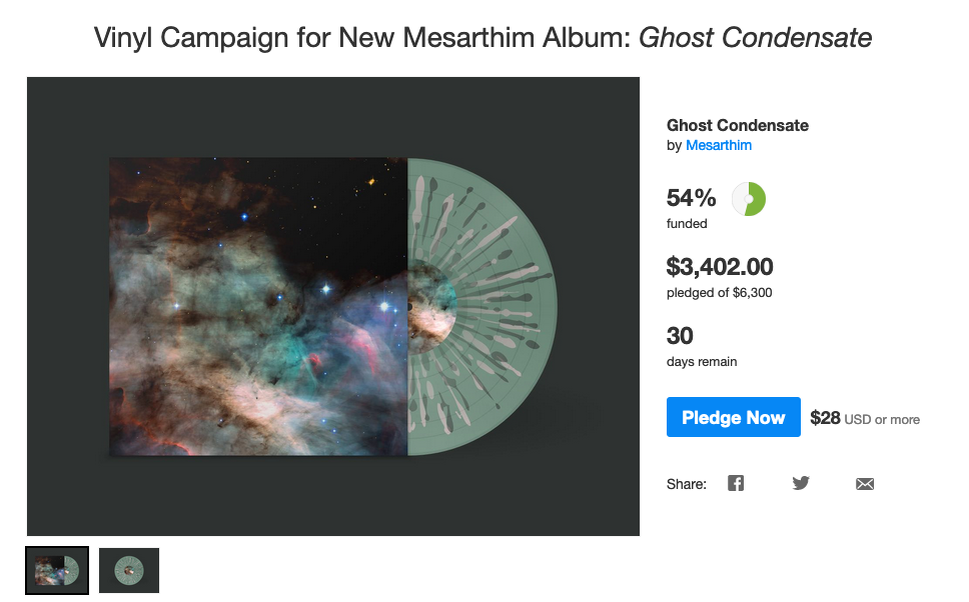
Task: Click the 'days remain' caption
Action: tap(701, 362)
